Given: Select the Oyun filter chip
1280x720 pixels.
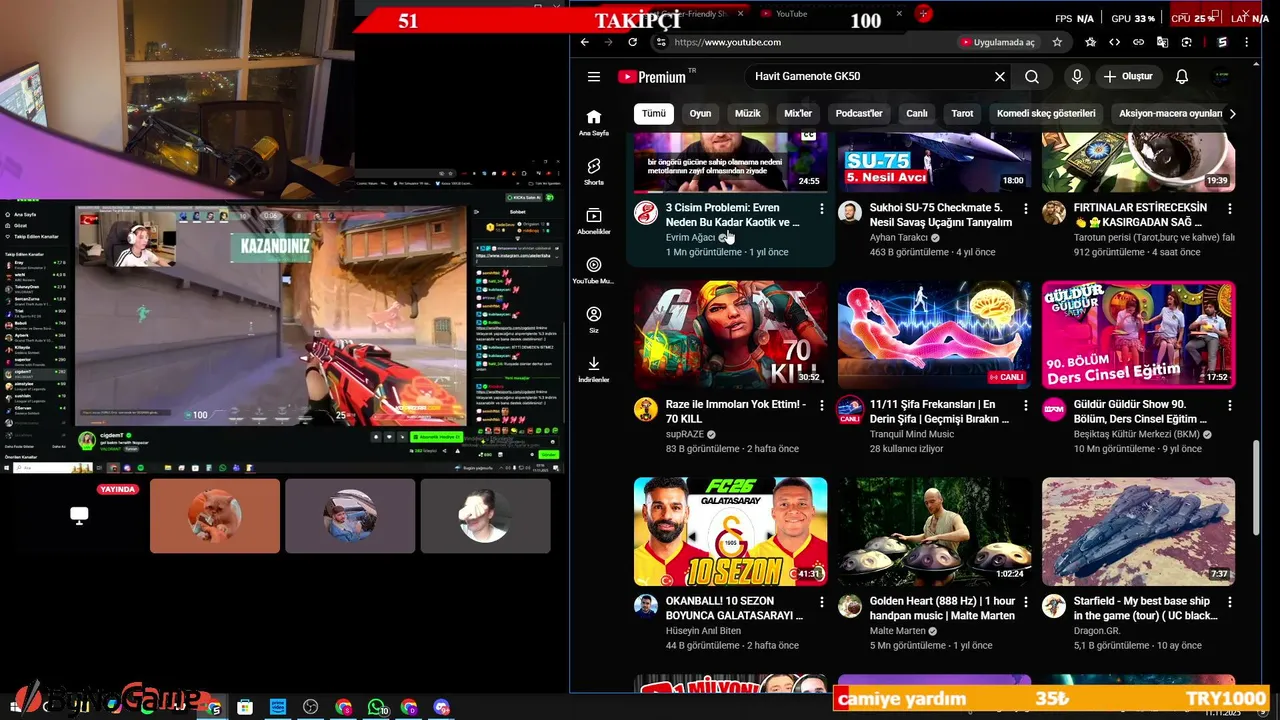Looking at the screenshot, I should point(700,114).
